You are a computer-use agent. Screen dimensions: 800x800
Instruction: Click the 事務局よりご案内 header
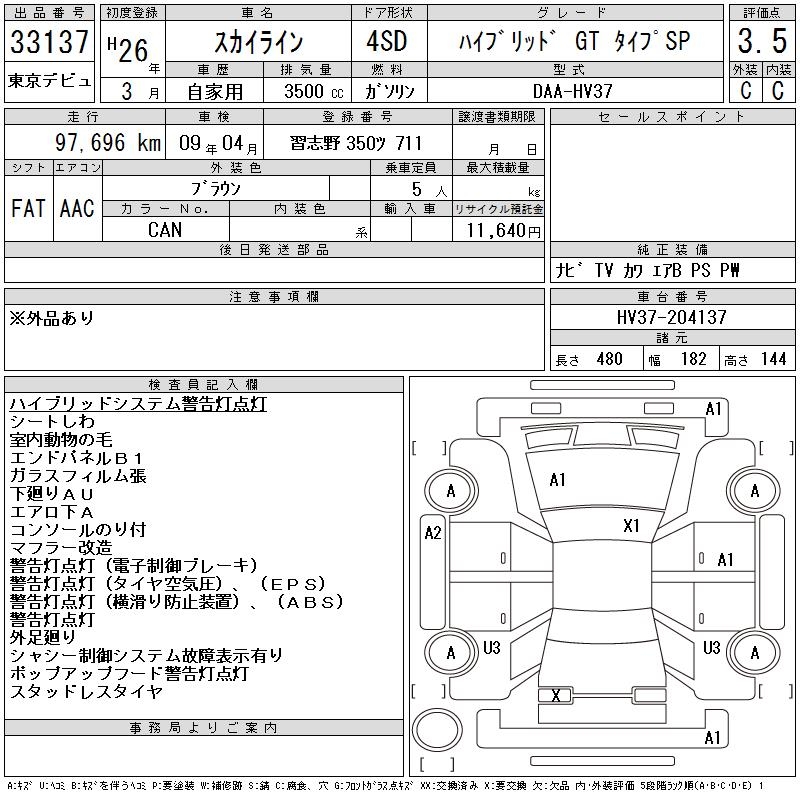tap(203, 728)
